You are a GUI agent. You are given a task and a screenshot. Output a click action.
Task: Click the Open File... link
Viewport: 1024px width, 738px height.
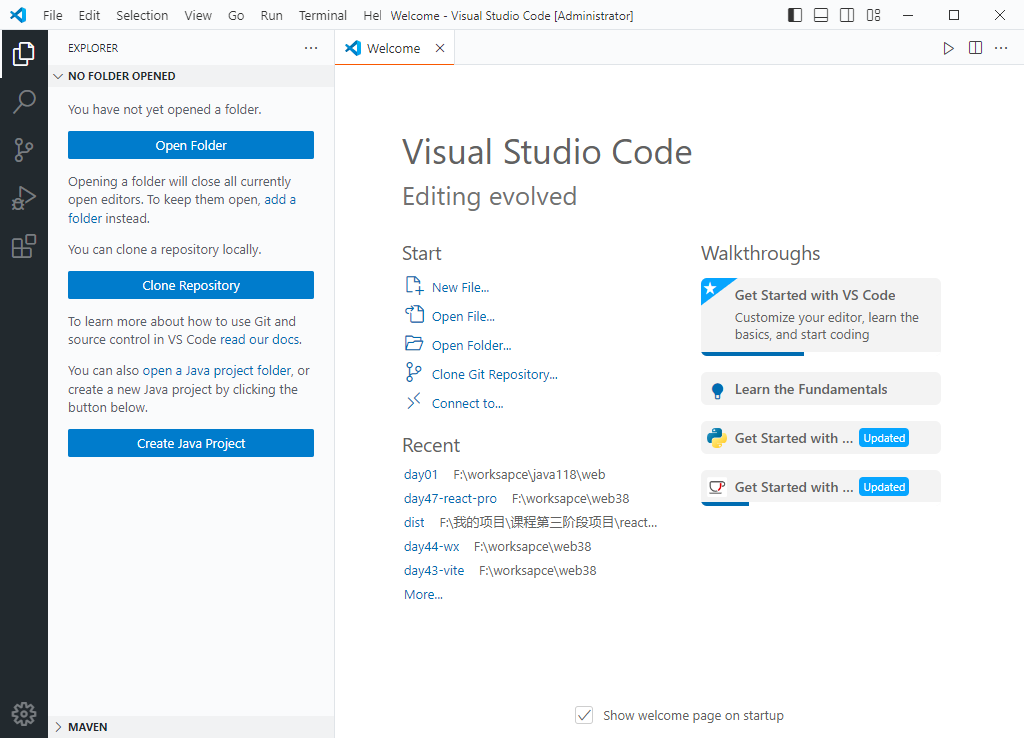(463, 316)
